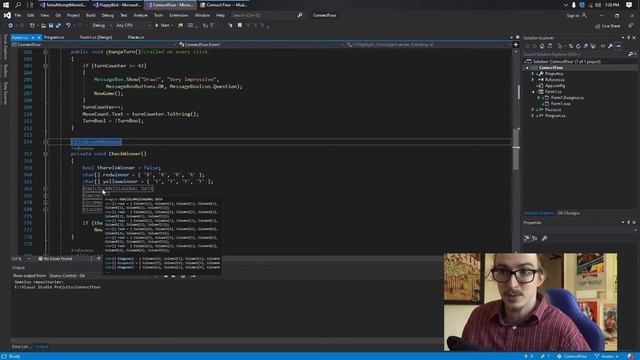Open the View menu
This screenshot has width=640, height=360.
pos(44,15)
